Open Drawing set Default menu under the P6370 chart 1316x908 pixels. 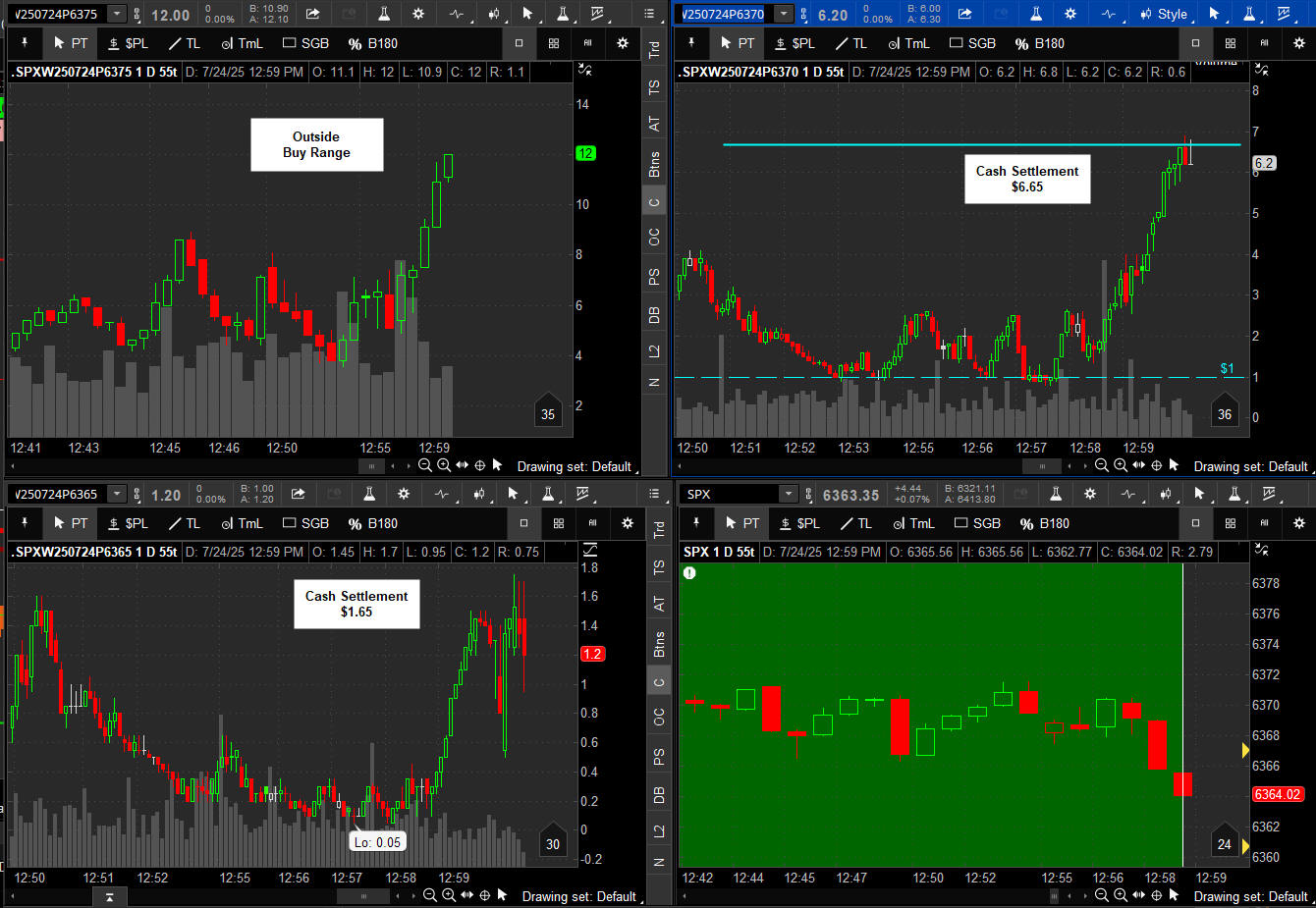click(1252, 466)
